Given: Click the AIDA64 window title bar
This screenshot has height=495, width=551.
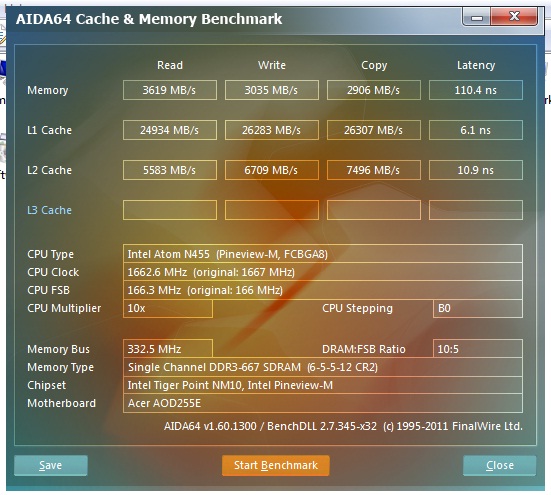Looking at the screenshot, I should (232, 19).
